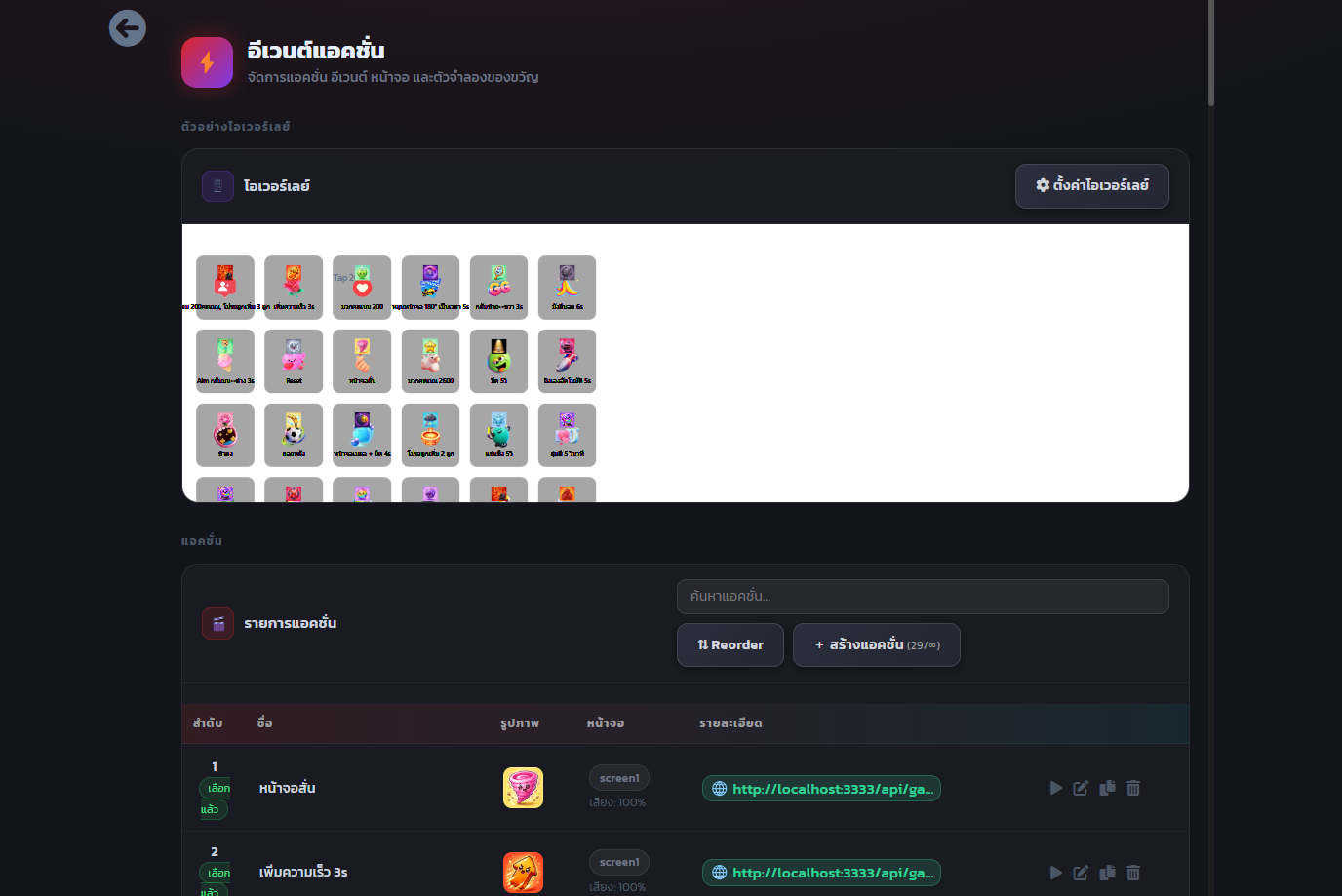Delete the เพิ่มความเร็ว 3s action
The height and width of the screenshot is (896, 1342).
click(1133, 873)
